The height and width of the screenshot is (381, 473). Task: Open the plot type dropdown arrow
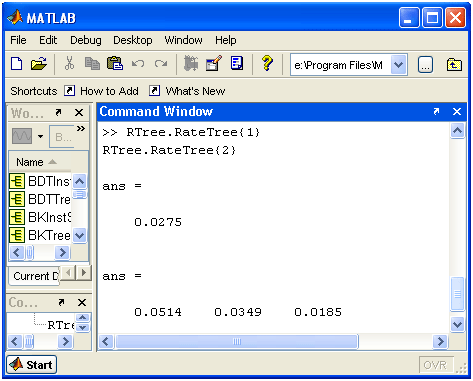(40, 136)
